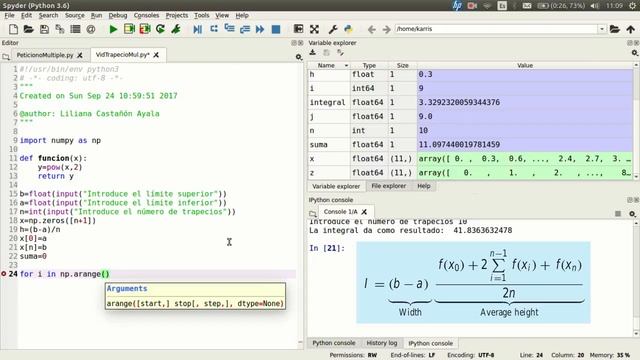Viewport: 640px width, 360px height.
Task: Click the @ symbol toolbar icon
Action: (91, 29)
